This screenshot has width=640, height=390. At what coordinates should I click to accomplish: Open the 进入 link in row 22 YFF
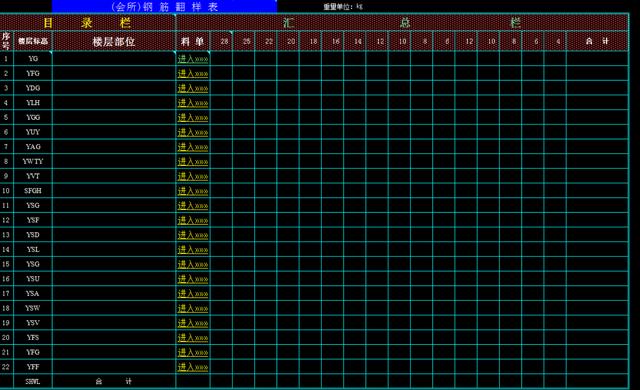click(x=193, y=367)
